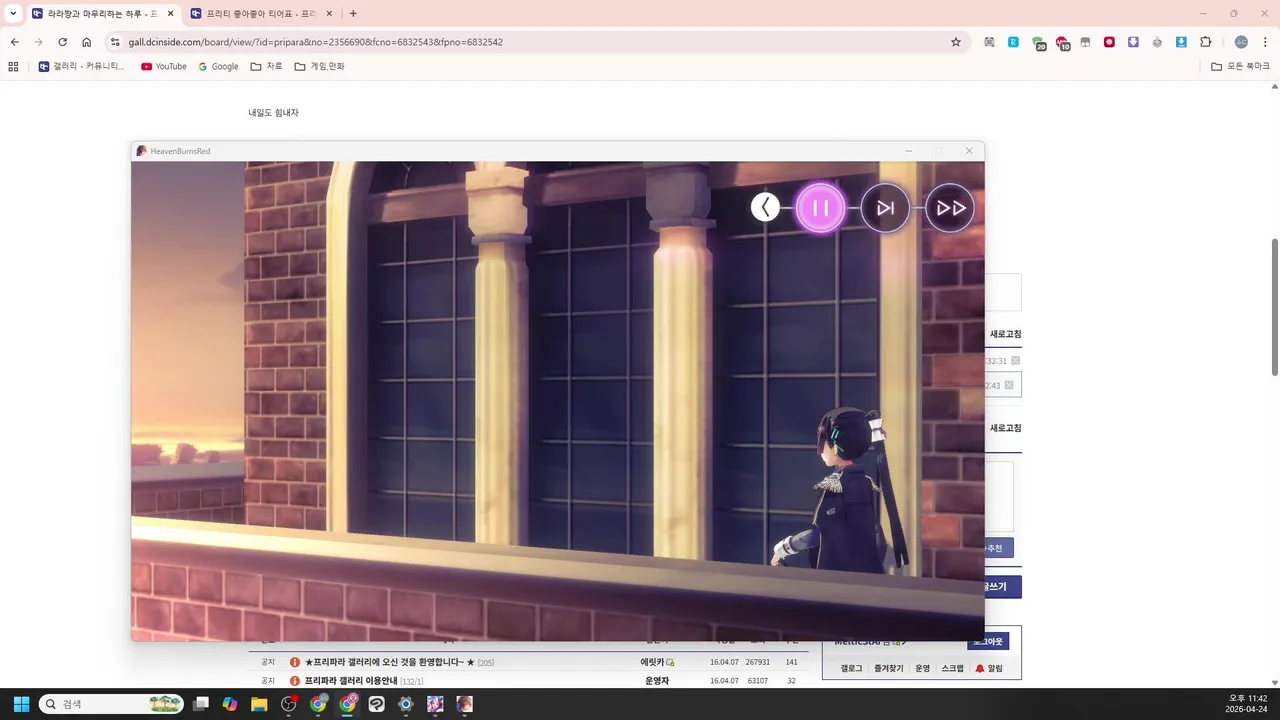Open the screenshot capture extension icon
The height and width of the screenshot is (720, 1280).
[x=989, y=42]
